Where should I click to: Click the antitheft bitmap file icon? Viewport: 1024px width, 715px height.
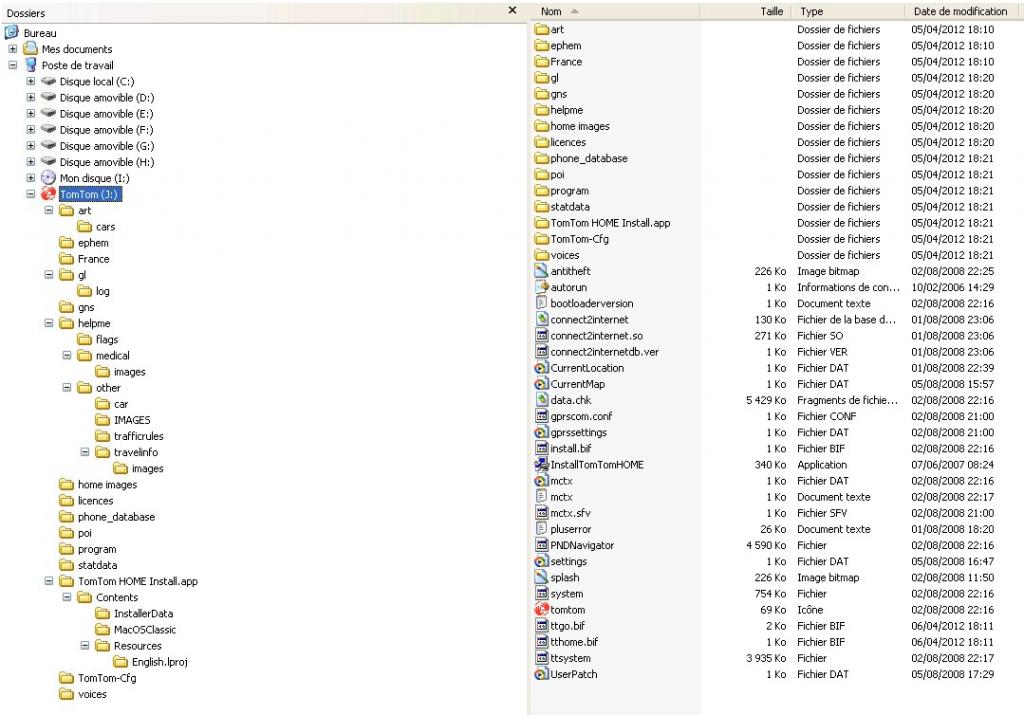[x=541, y=271]
